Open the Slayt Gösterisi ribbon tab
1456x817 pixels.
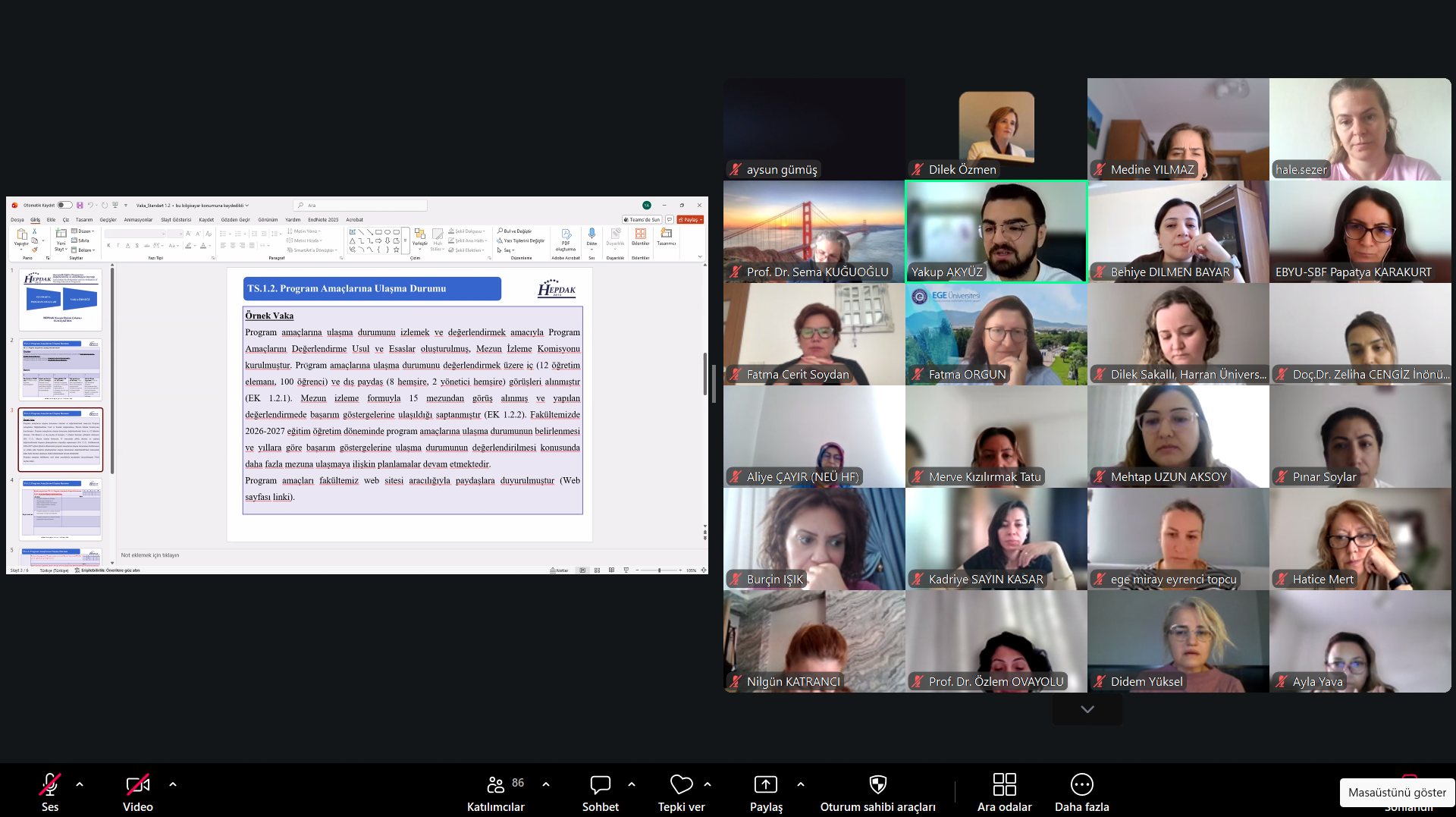pos(176,220)
